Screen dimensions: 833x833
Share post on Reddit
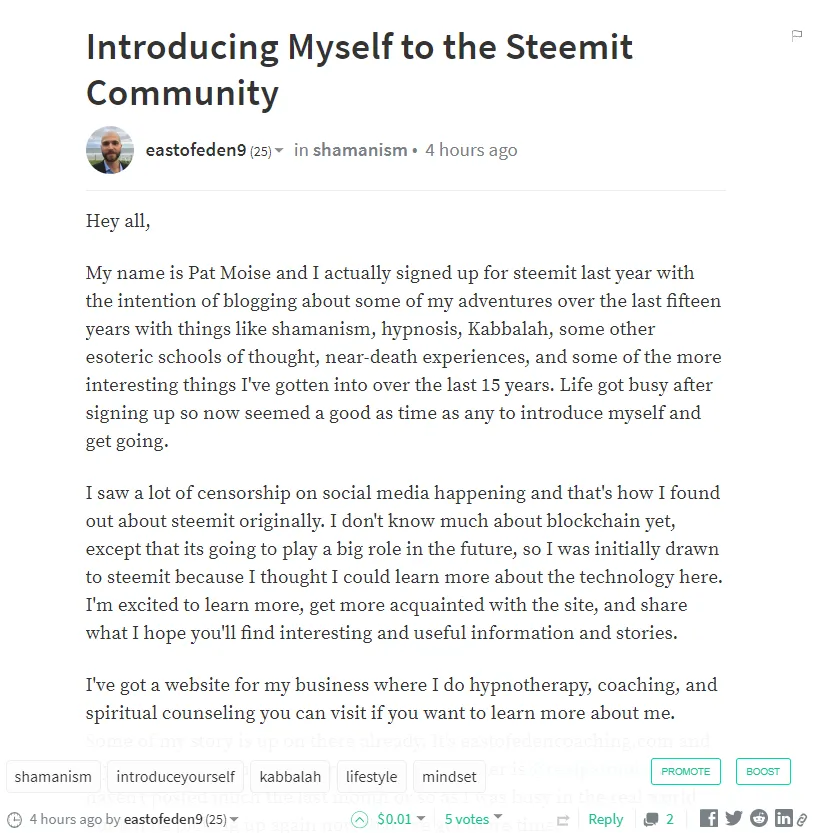(759, 818)
